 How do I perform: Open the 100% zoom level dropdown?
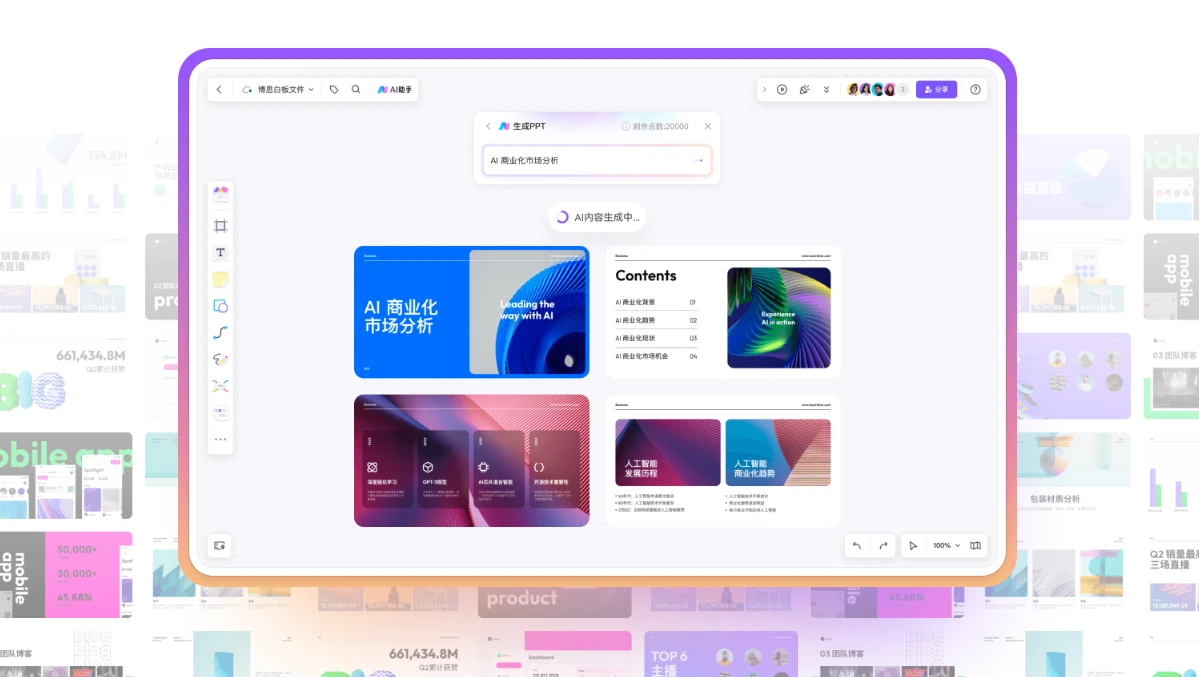pyautogui.click(x=947, y=545)
